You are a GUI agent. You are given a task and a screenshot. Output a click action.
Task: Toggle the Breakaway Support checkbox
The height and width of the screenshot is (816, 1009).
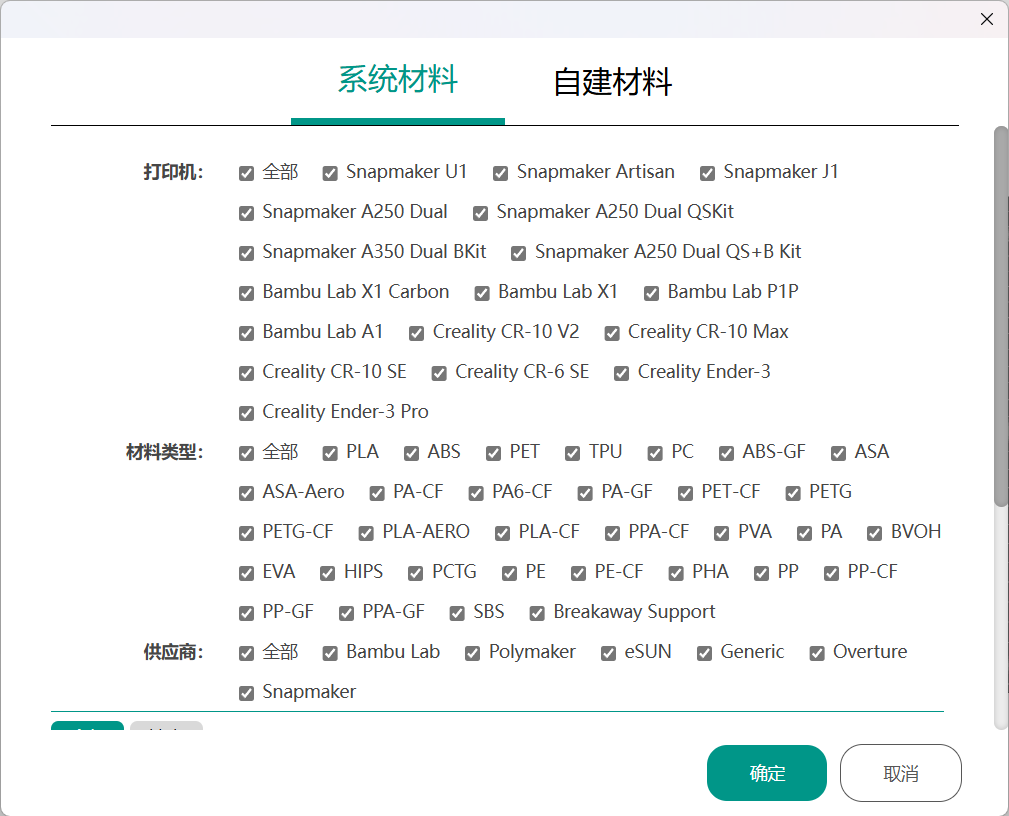point(537,613)
